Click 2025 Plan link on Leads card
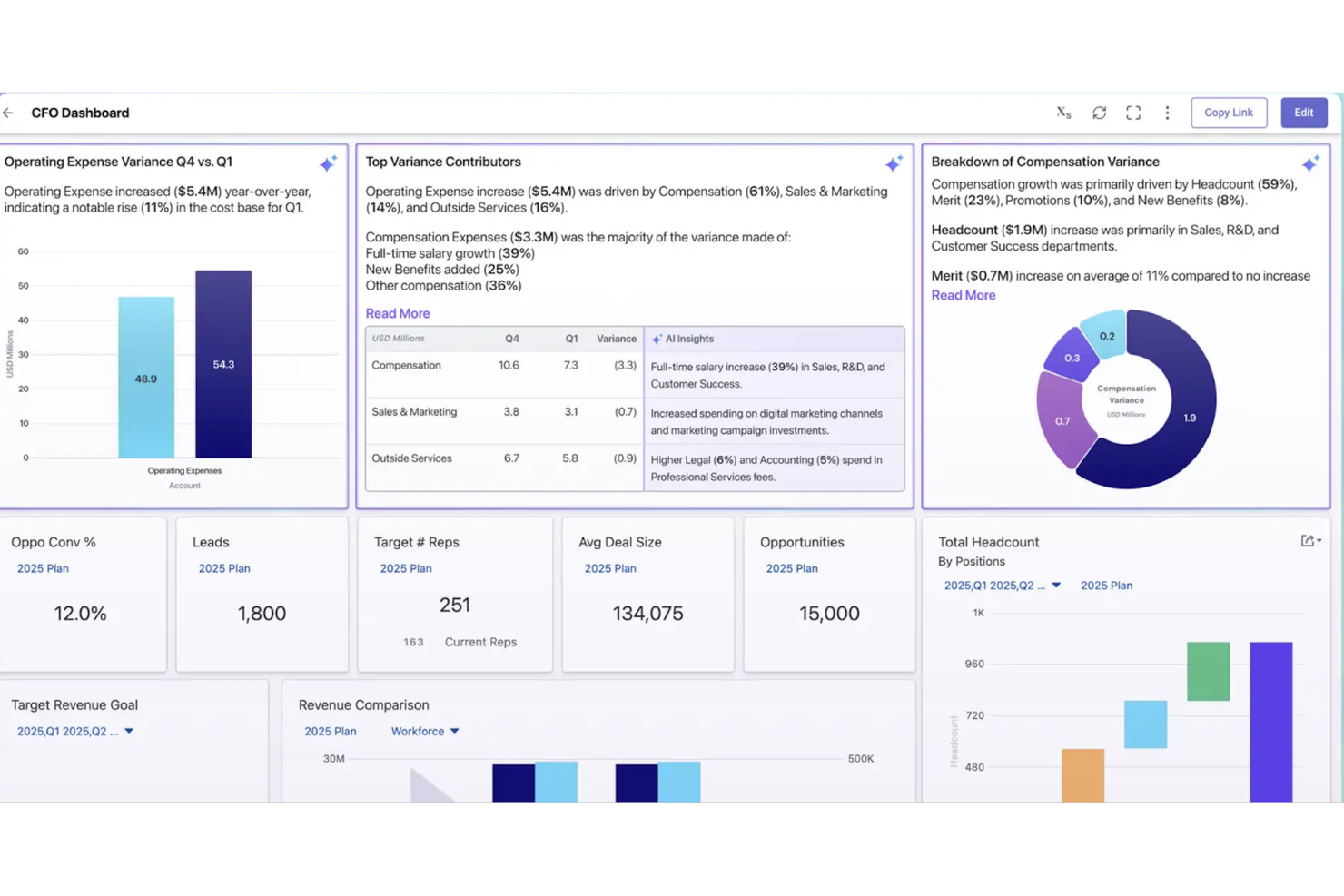The width and height of the screenshot is (1344, 896). point(224,568)
